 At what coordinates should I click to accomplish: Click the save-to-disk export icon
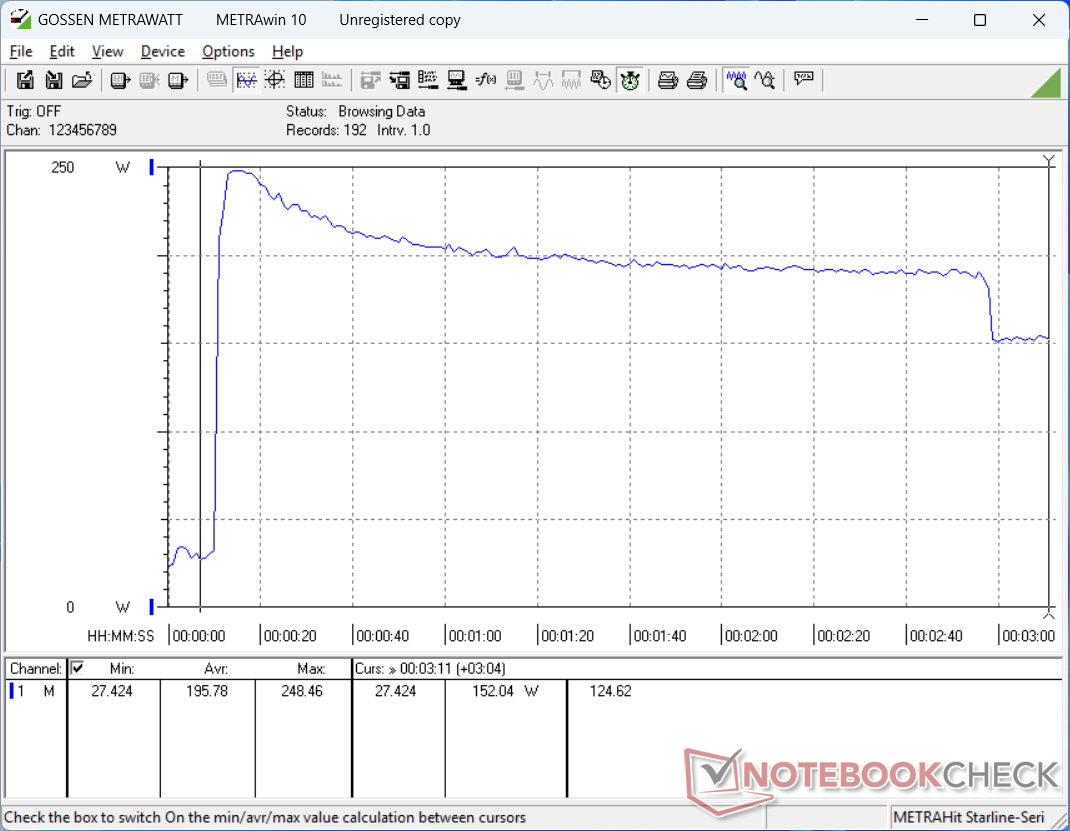[25, 81]
